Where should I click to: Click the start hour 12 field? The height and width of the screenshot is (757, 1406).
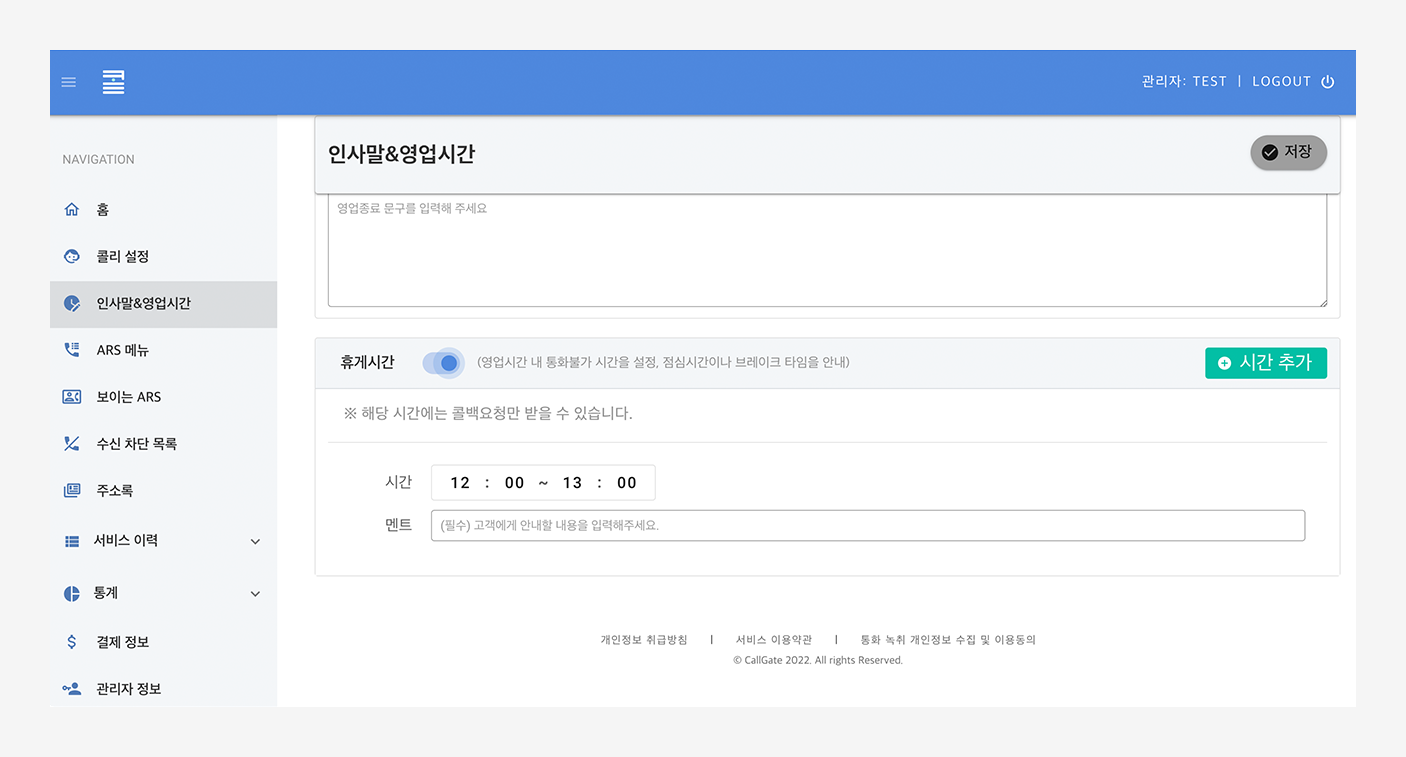click(460, 483)
